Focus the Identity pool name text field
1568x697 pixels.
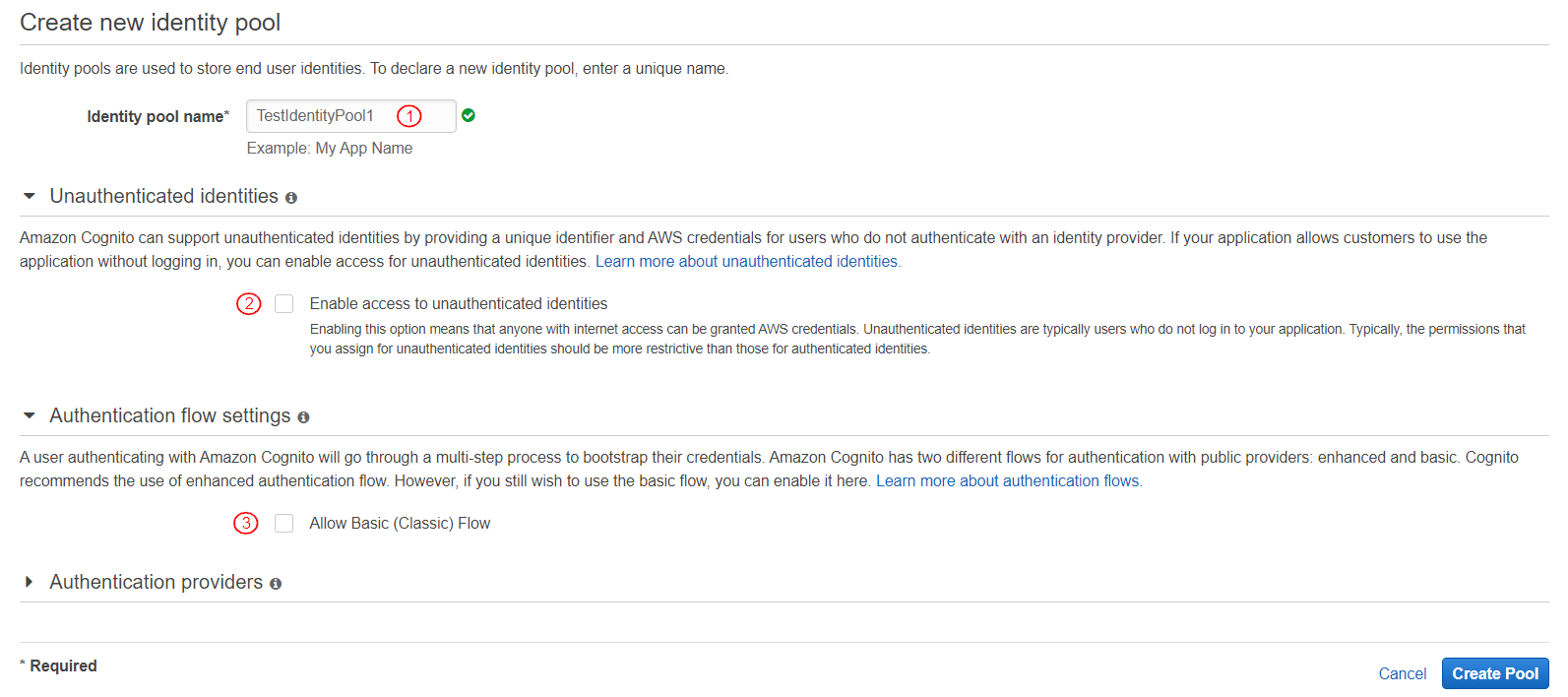pos(325,116)
